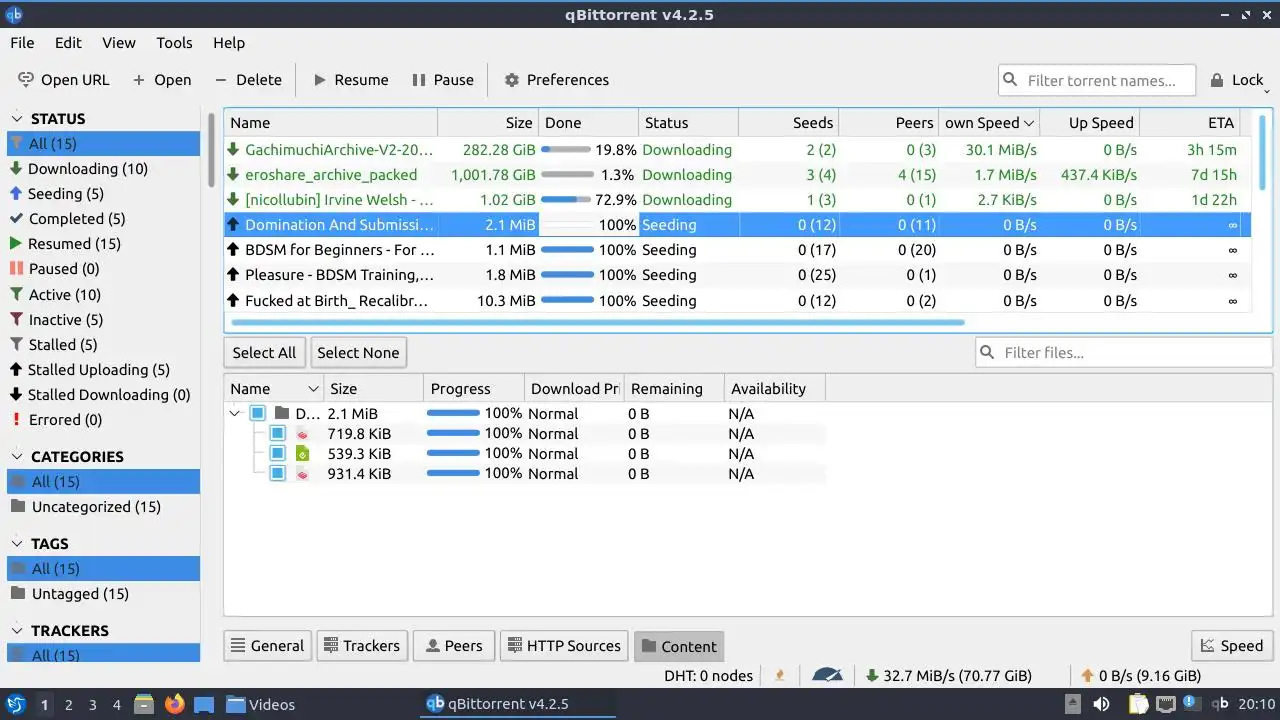Viewport: 1280px width, 720px height.
Task: Open the Edit menu
Action: pos(68,43)
